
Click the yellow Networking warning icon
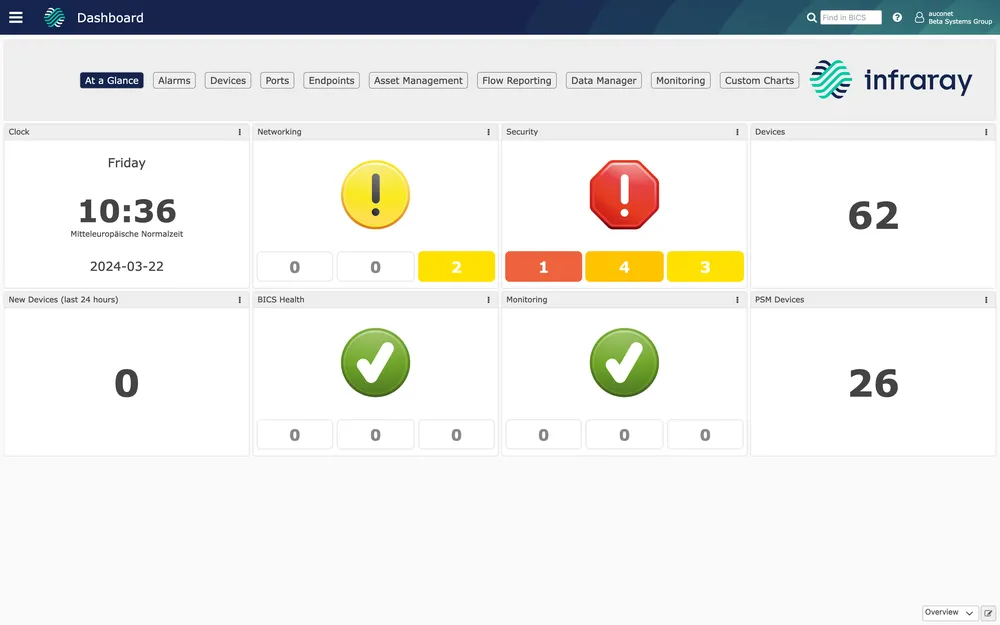(375, 194)
